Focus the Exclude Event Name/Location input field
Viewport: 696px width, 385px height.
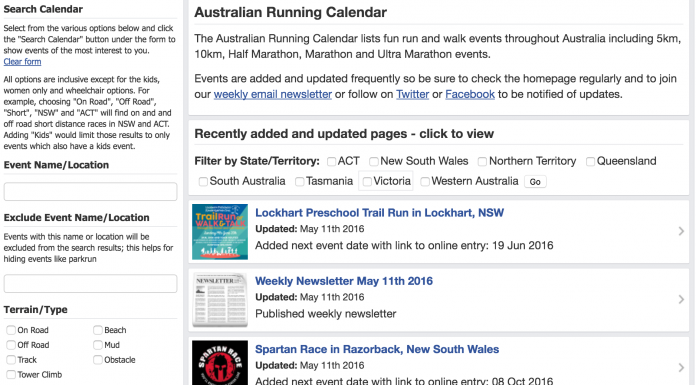[x=91, y=283]
